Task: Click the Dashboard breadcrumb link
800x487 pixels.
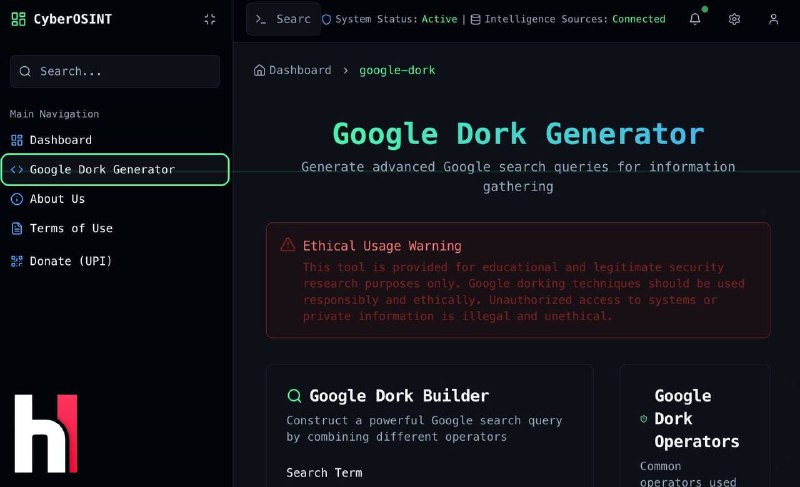Action: click(x=300, y=70)
